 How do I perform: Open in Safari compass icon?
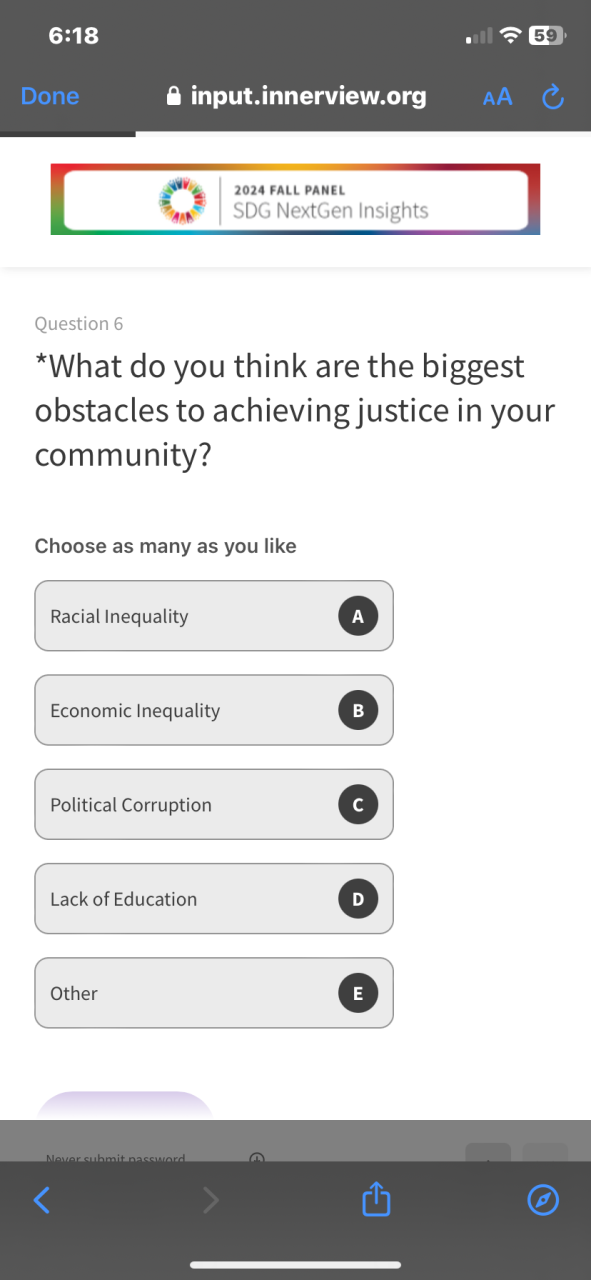tap(543, 1200)
